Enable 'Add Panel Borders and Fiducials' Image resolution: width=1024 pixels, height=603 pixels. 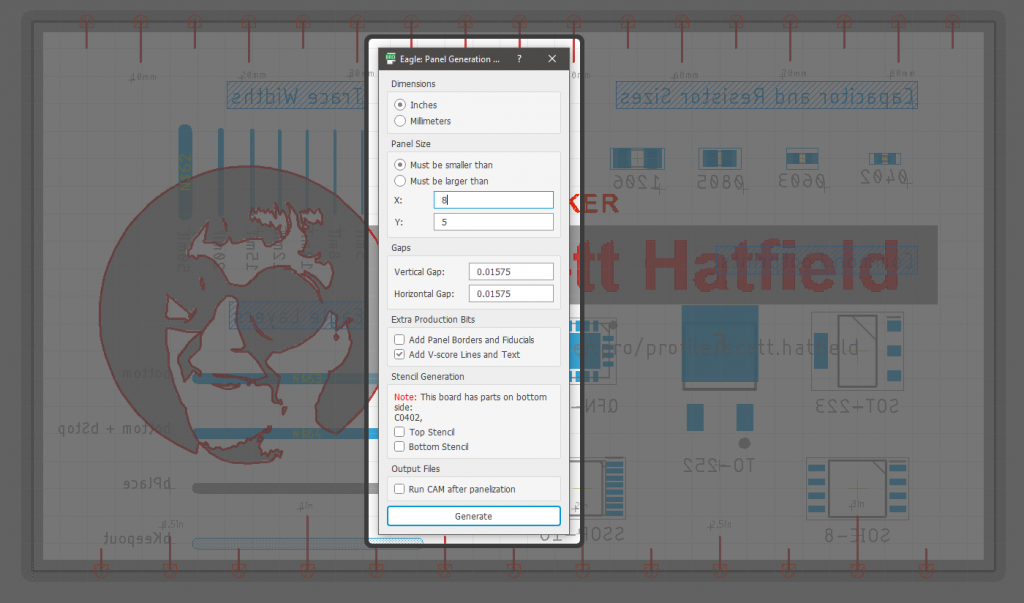pos(398,339)
